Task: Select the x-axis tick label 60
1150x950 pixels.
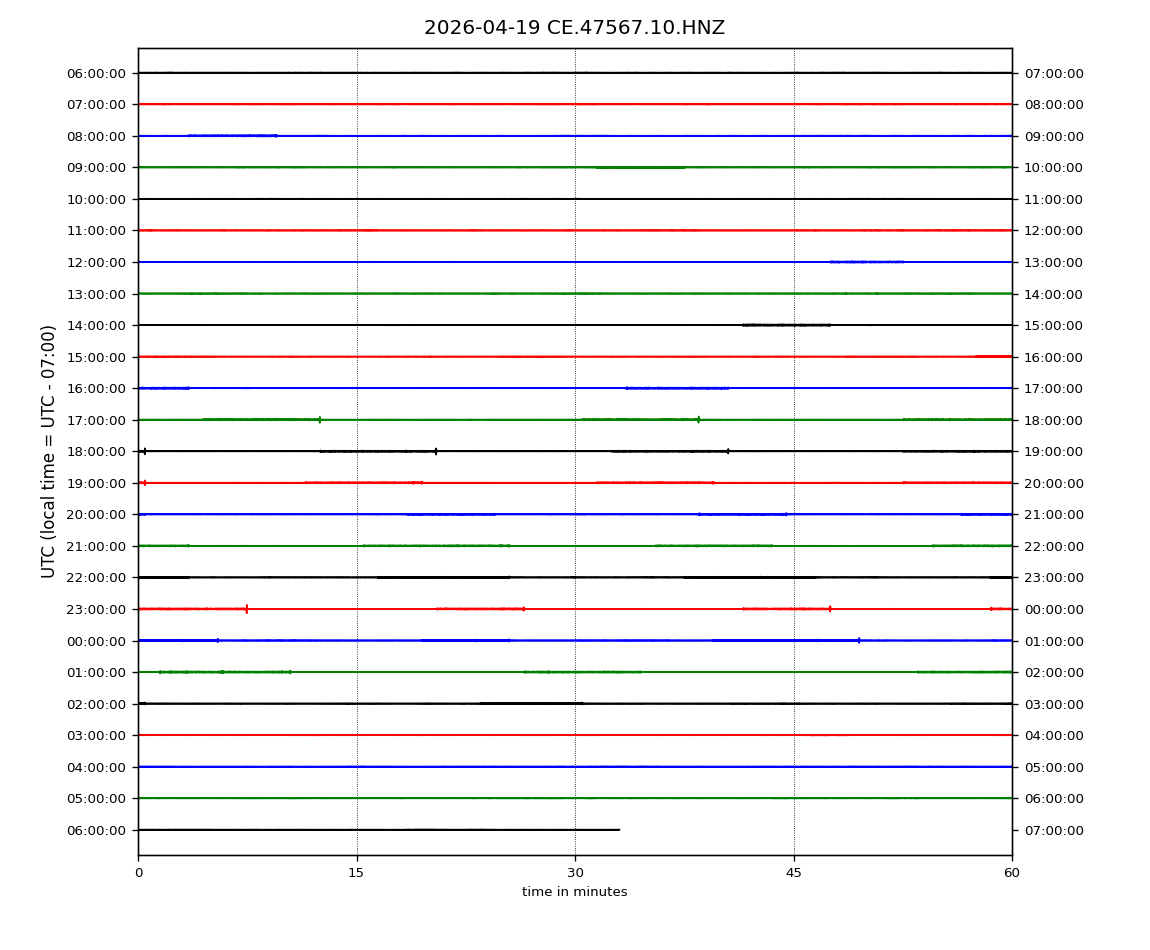Action: pos(1012,873)
